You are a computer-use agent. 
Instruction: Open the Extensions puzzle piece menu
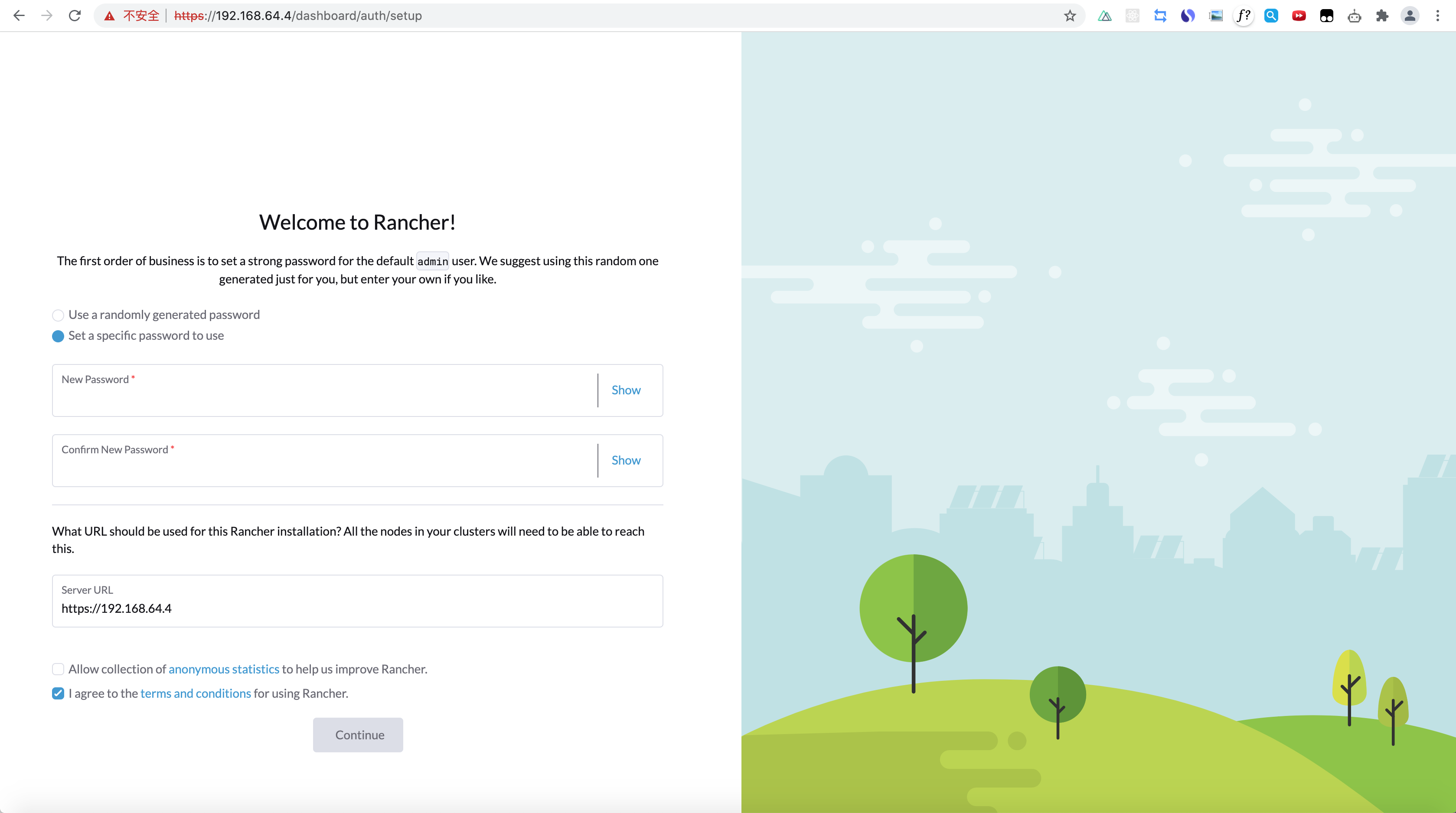[1382, 16]
